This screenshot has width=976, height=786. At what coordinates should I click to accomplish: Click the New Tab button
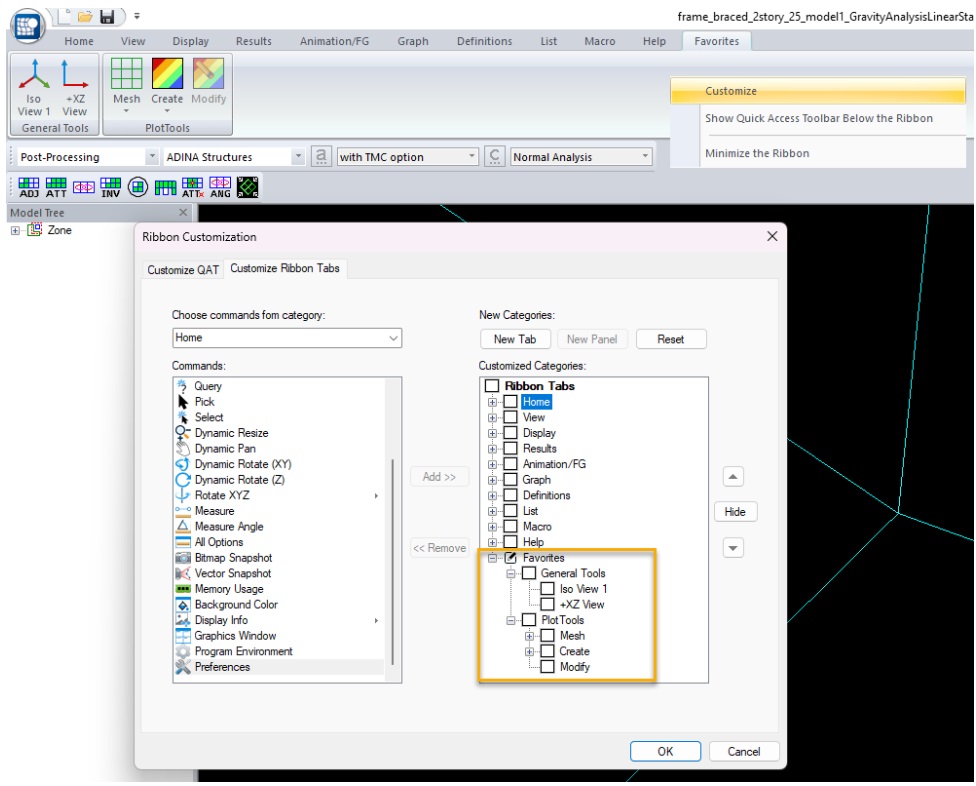pos(515,339)
